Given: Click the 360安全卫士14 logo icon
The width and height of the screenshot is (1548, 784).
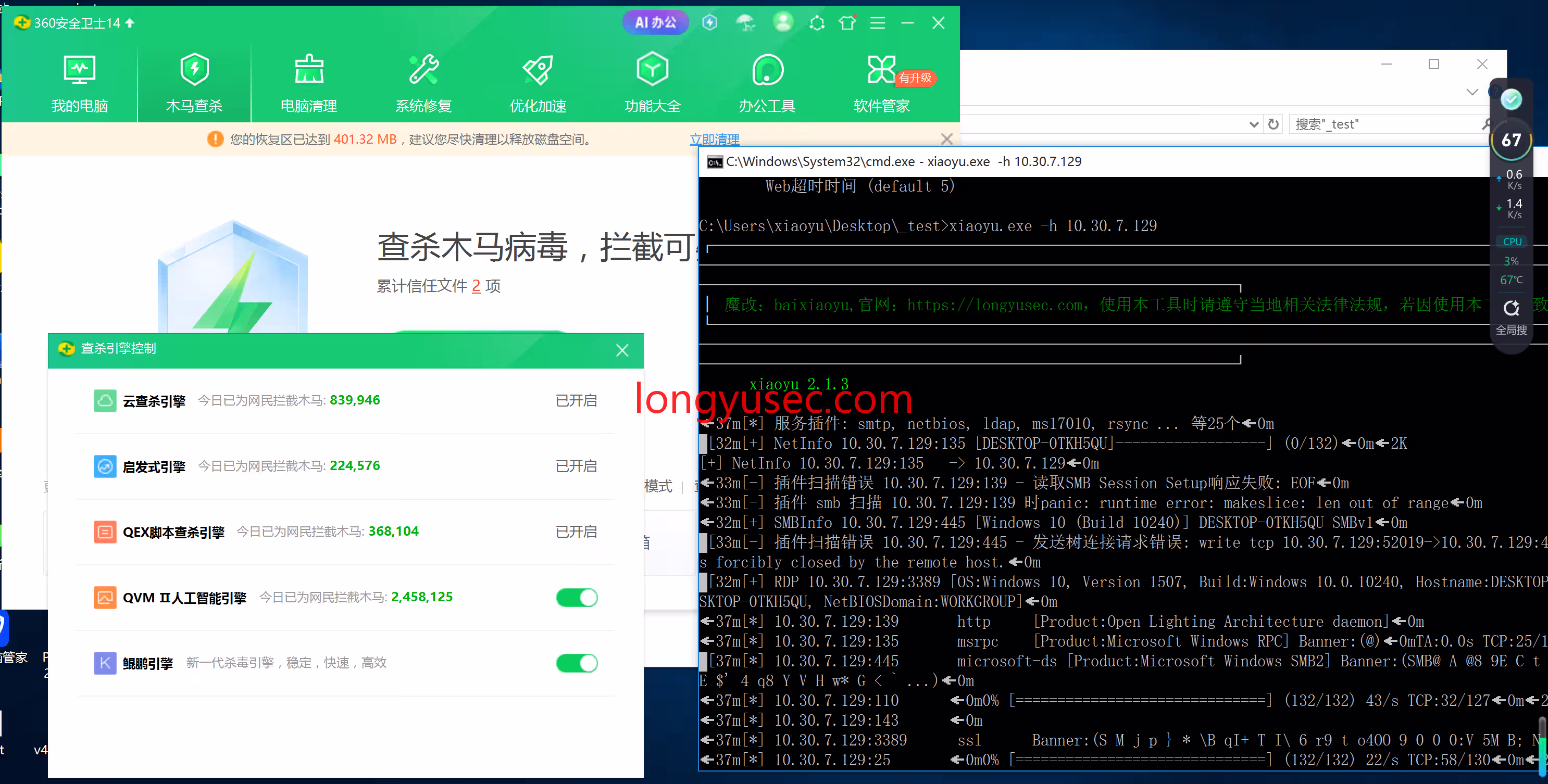Looking at the screenshot, I should click(22, 23).
